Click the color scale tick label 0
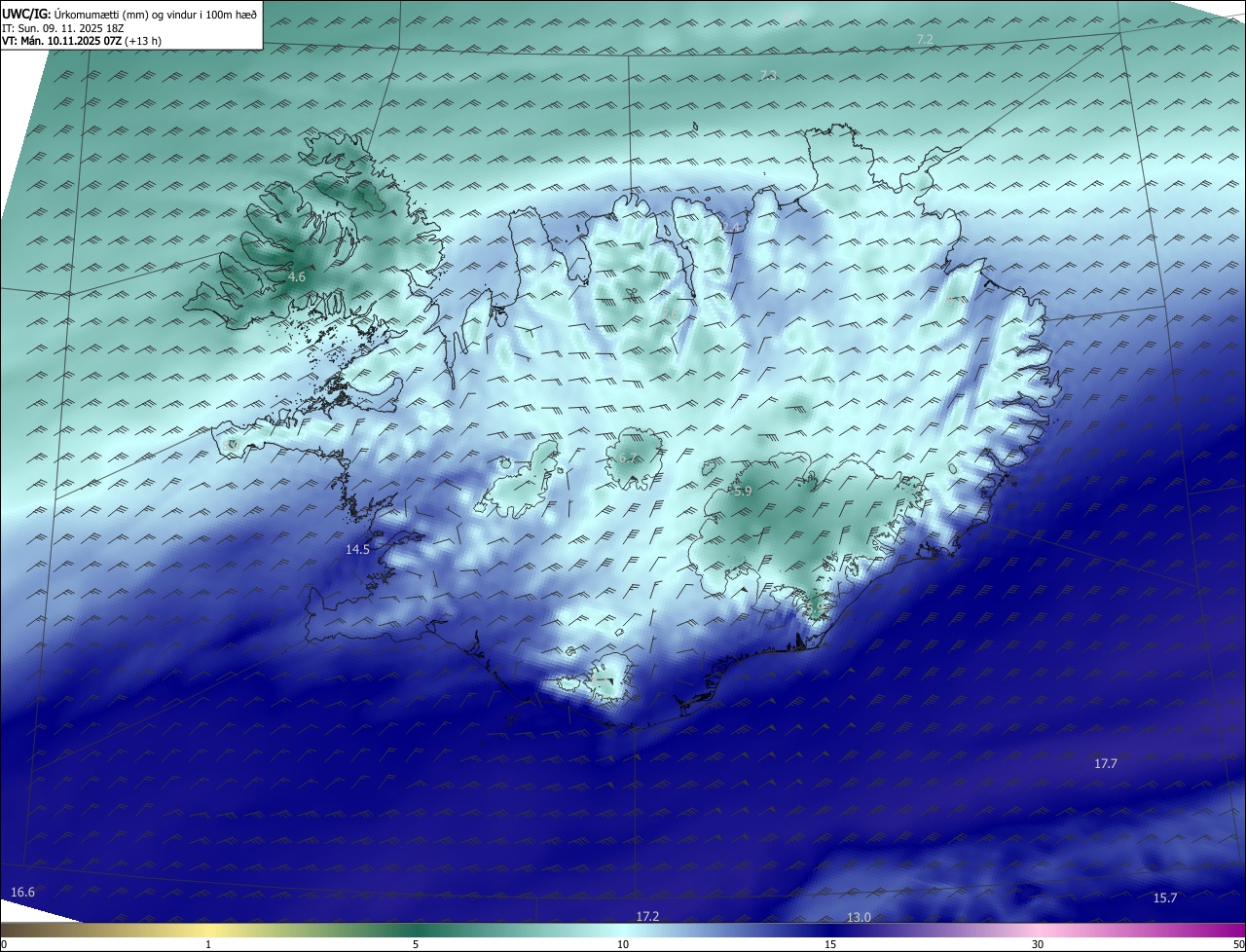The width and height of the screenshot is (1246, 952). [3, 945]
